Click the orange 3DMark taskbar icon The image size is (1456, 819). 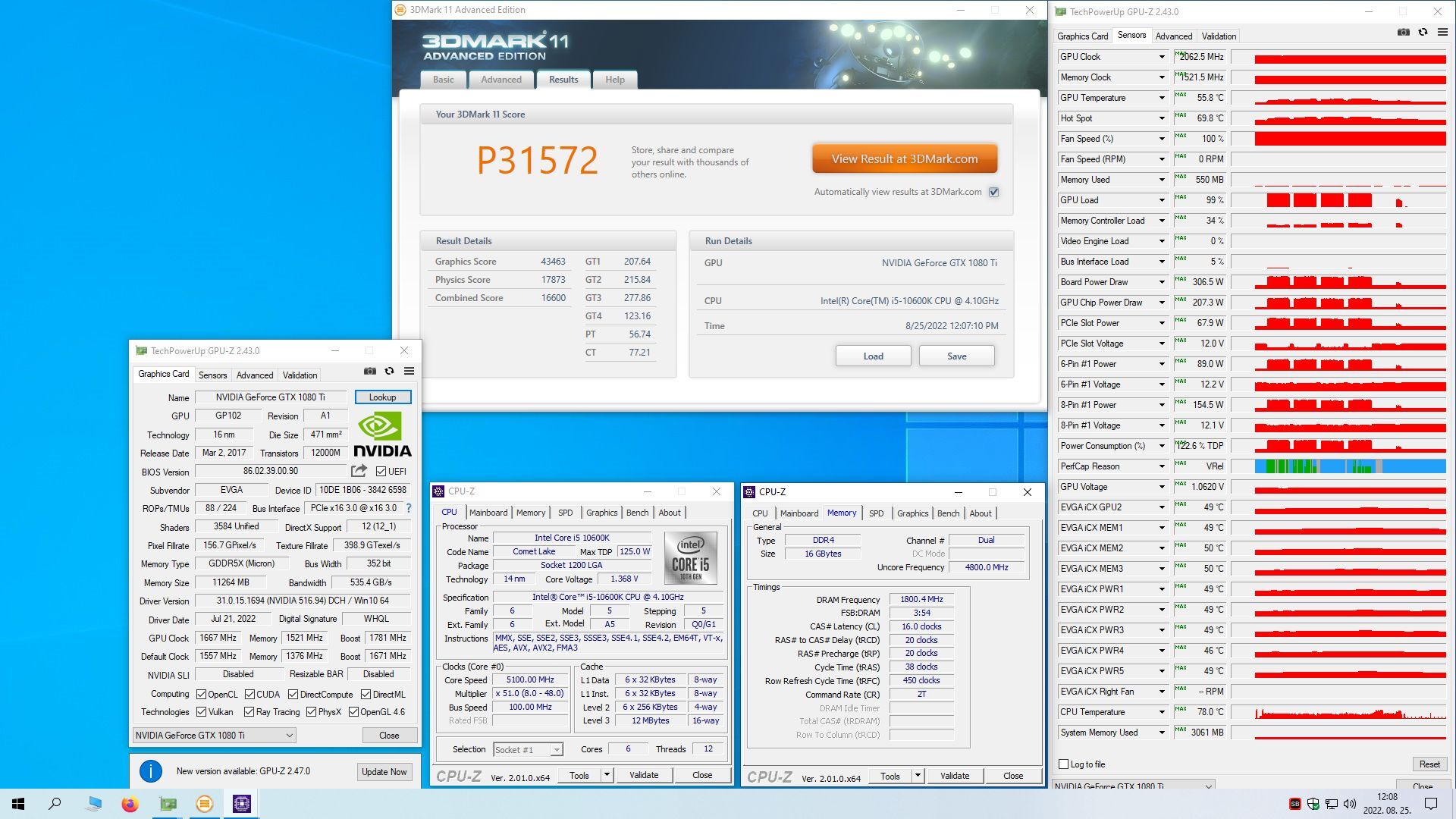(x=205, y=804)
